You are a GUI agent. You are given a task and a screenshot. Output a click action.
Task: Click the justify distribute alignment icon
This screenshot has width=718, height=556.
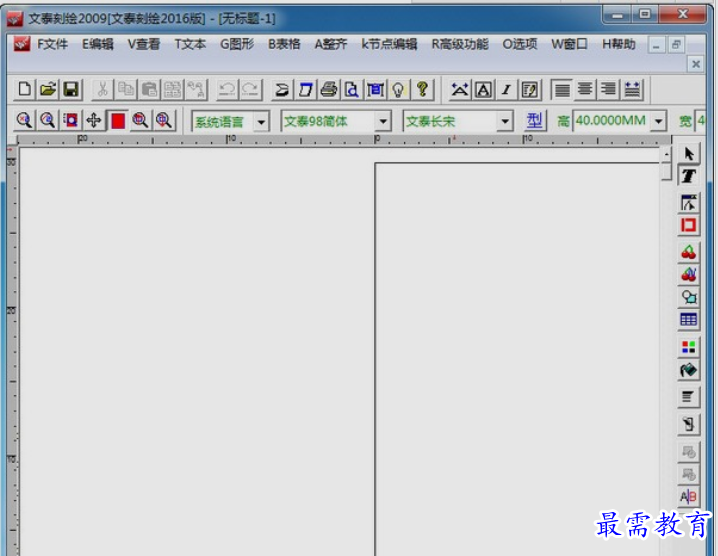pos(632,89)
